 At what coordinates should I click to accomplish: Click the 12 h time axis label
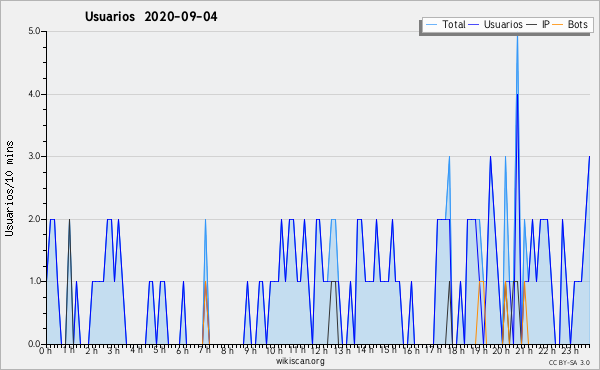(x=319, y=350)
